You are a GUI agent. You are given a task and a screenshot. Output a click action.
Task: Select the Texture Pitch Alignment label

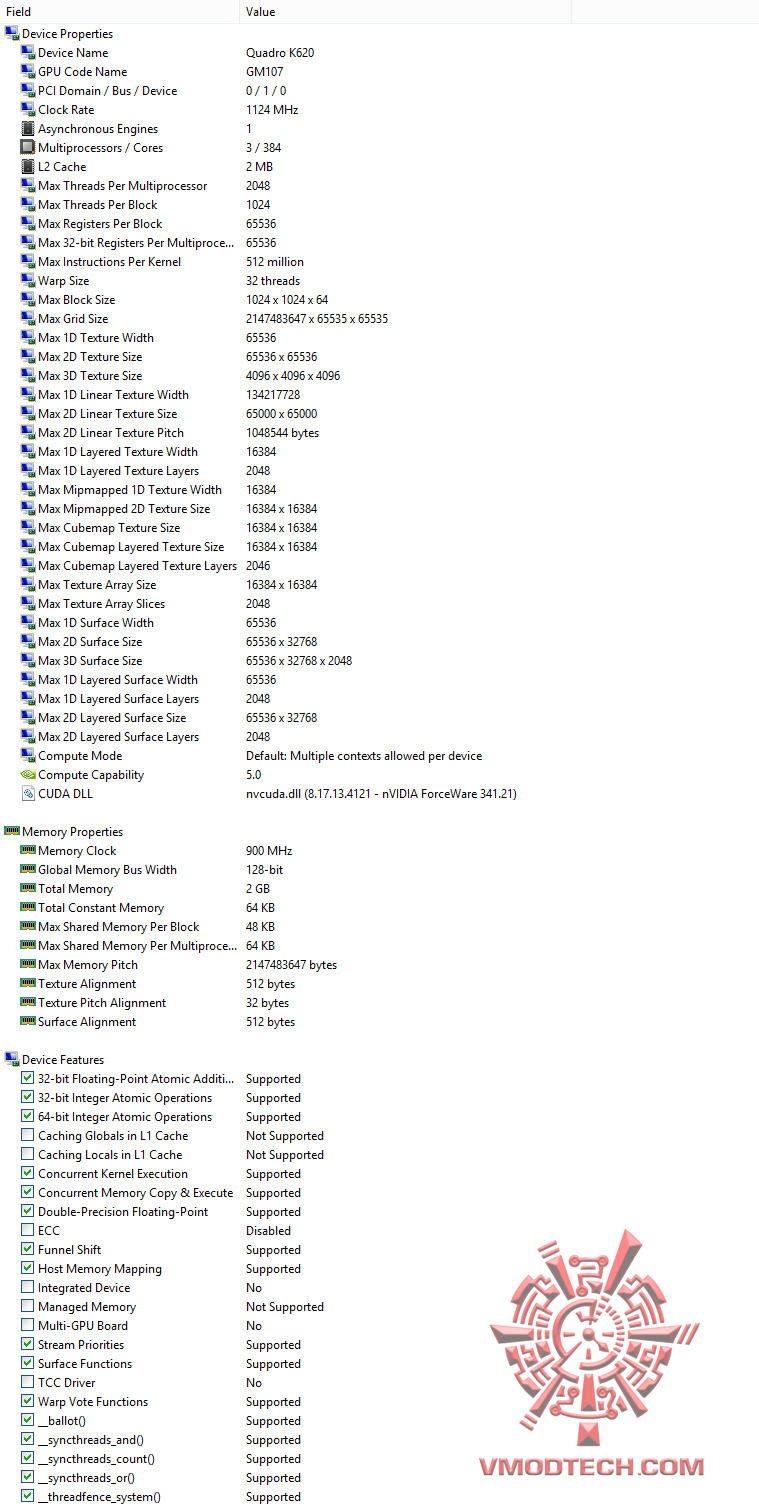tap(102, 1002)
